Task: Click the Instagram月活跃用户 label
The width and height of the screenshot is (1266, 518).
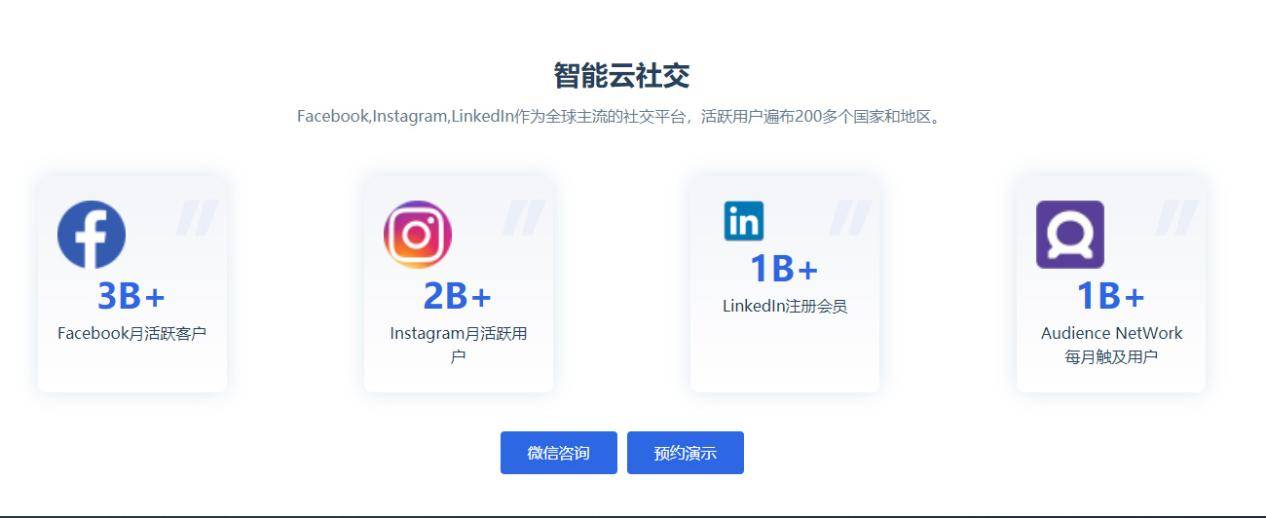Action: (x=458, y=345)
